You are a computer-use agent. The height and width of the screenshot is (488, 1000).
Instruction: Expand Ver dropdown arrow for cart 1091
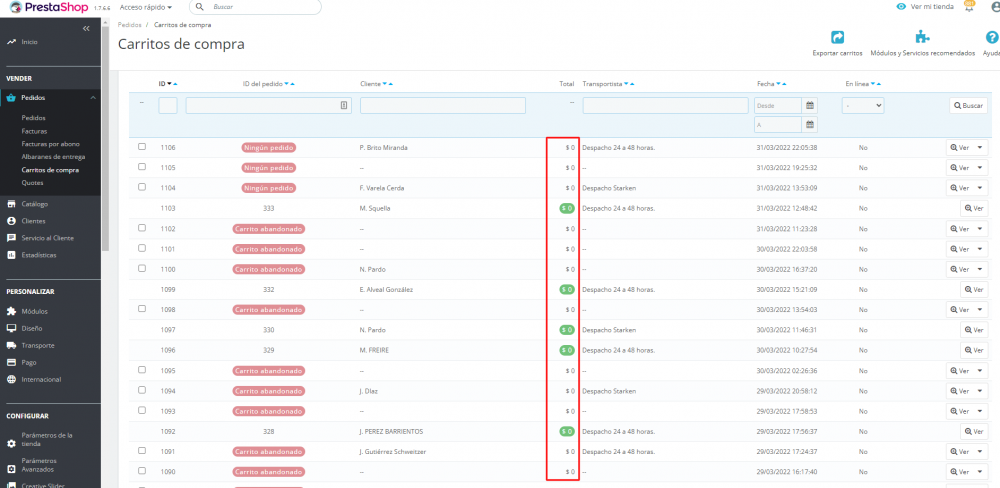pyautogui.click(x=981, y=452)
